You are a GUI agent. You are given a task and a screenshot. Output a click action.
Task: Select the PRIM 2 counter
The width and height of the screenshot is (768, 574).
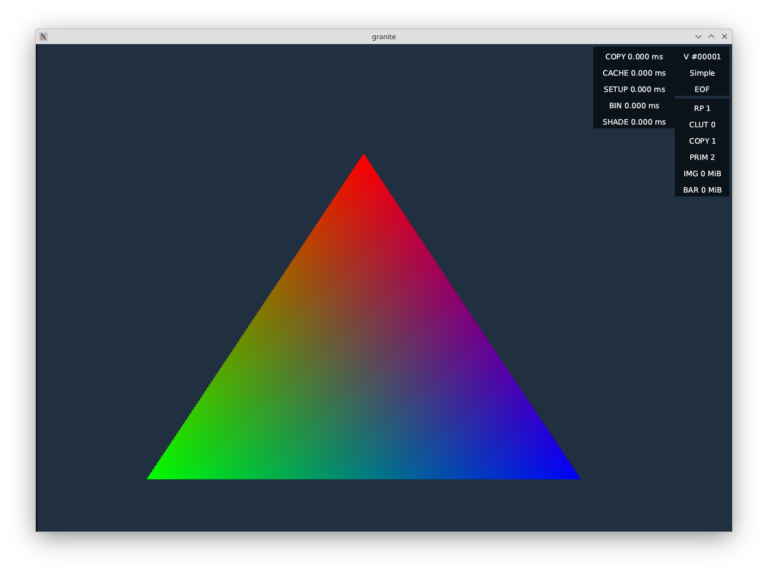702,157
